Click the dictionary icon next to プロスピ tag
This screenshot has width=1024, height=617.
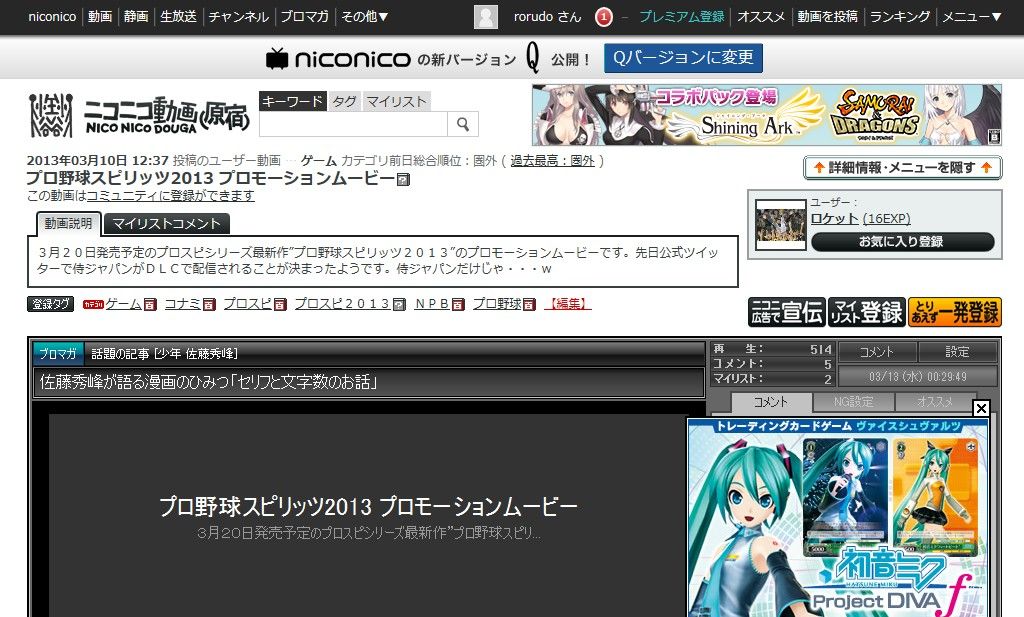pyautogui.click(x=280, y=304)
